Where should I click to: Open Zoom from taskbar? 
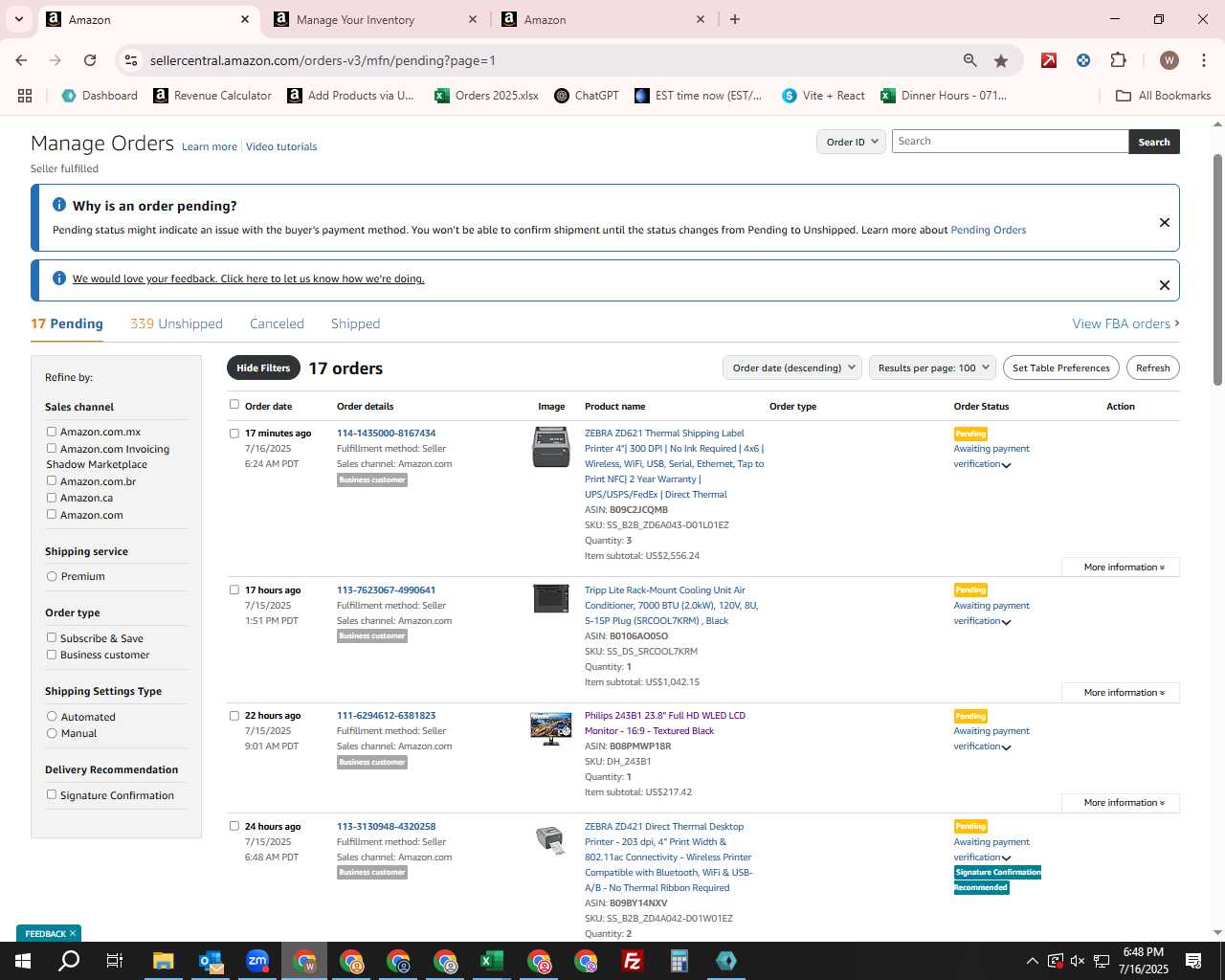[257, 961]
